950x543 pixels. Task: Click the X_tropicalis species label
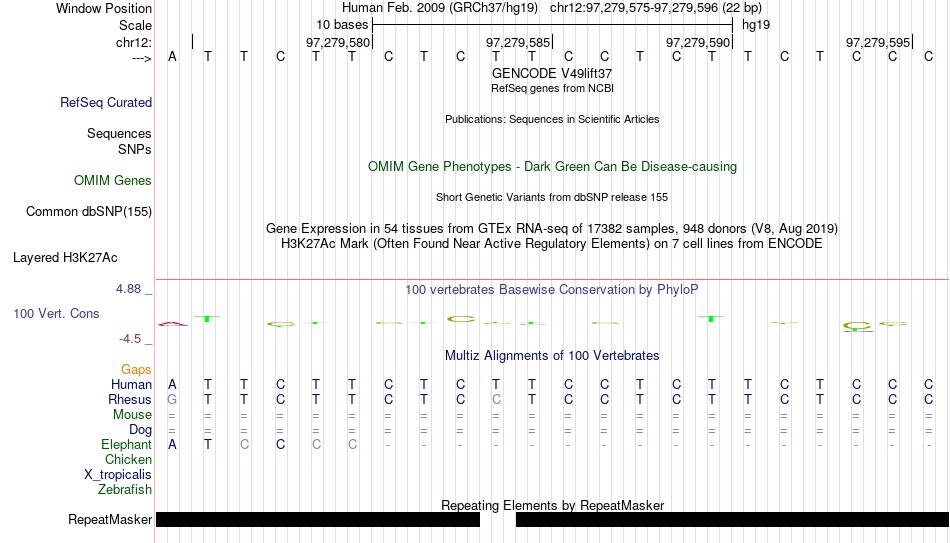(x=118, y=475)
